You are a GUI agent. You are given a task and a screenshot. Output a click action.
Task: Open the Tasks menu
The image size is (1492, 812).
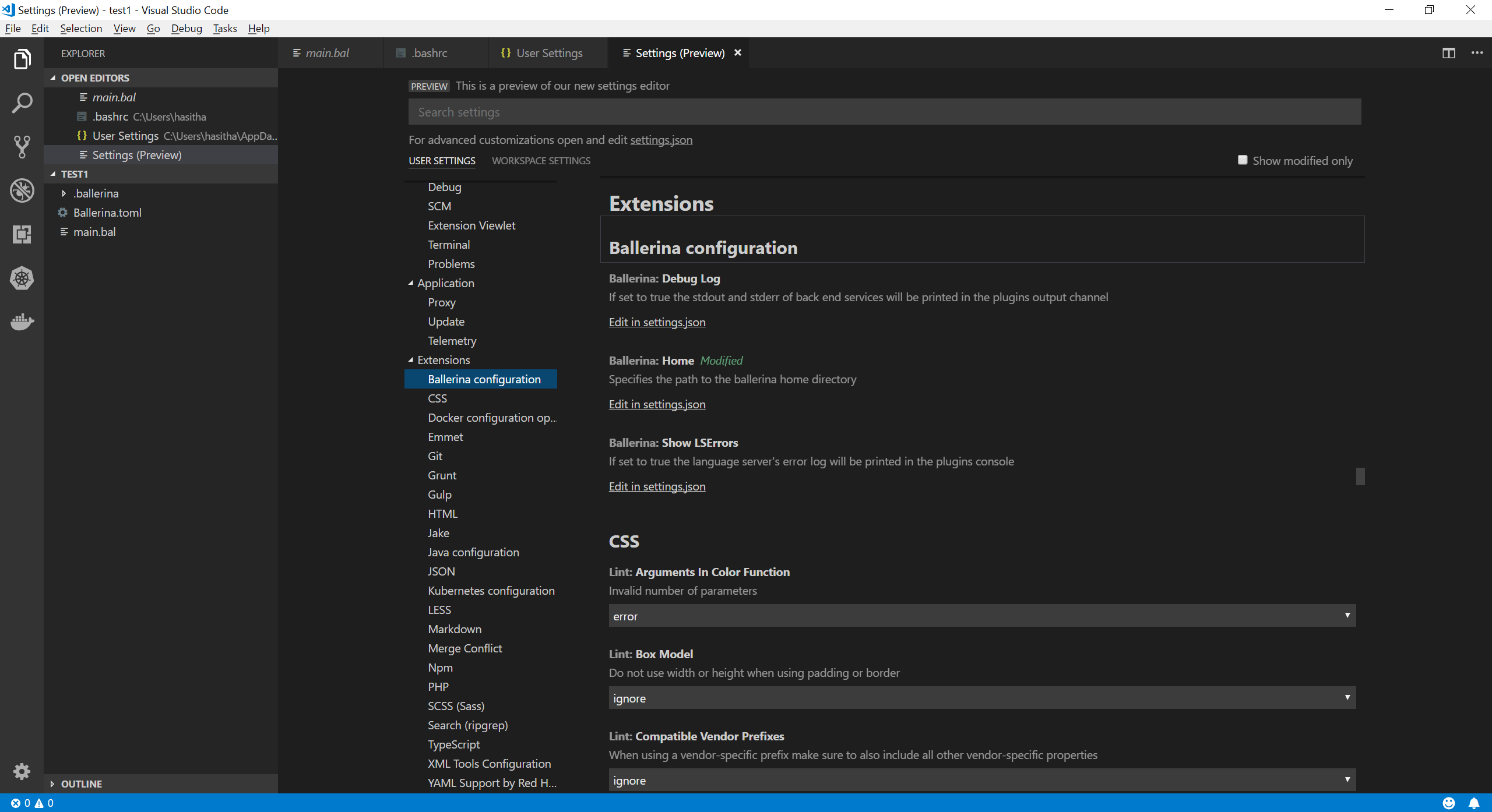coord(224,29)
